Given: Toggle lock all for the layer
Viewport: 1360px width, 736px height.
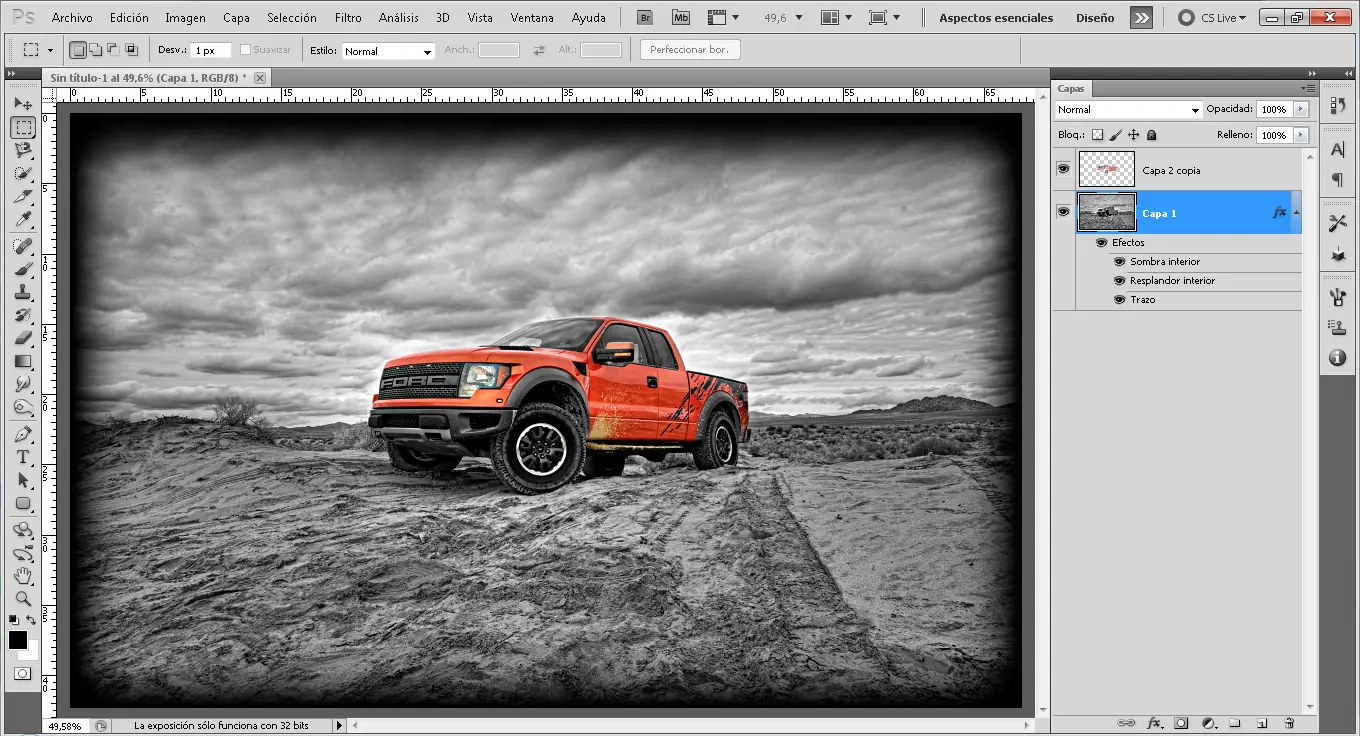Looking at the screenshot, I should point(1151,135).
